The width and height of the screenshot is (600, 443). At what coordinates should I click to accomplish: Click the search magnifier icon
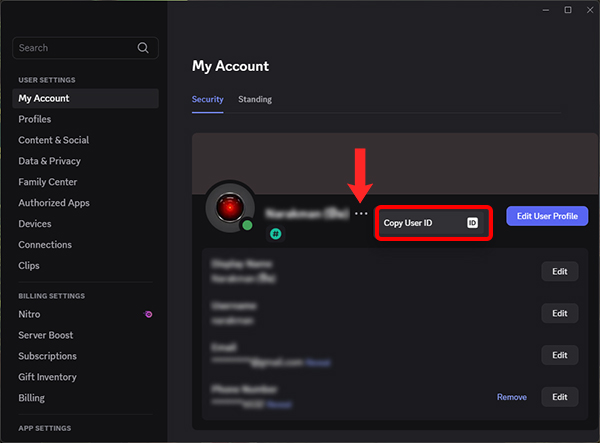point(143,48)
